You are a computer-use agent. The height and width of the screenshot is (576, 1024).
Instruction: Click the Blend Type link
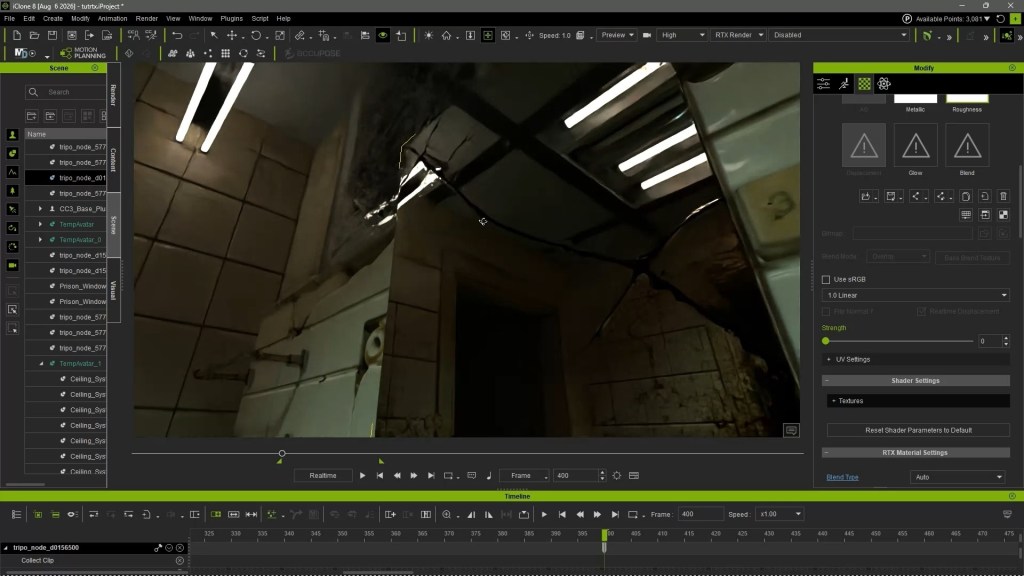(842, 477)
